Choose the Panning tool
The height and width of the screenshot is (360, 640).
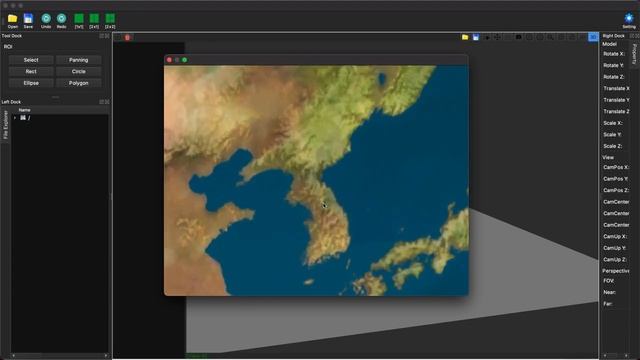tap(78, 60)
